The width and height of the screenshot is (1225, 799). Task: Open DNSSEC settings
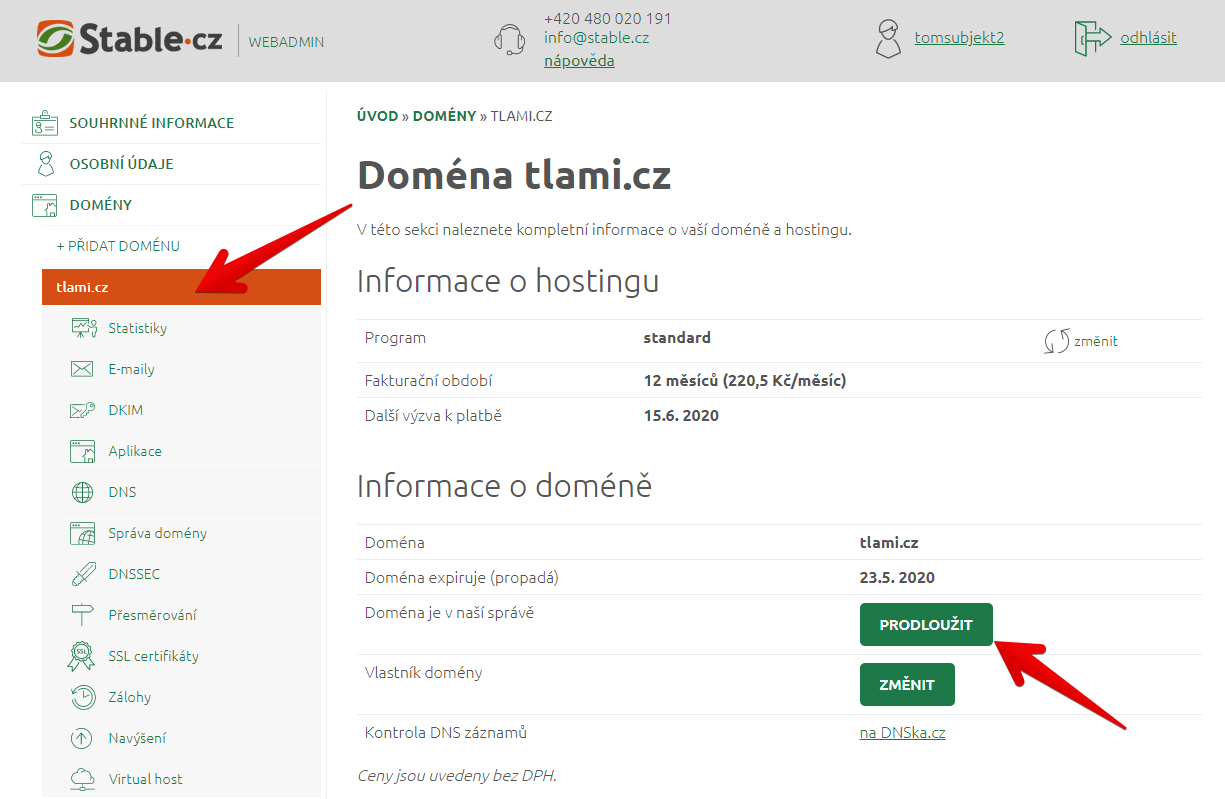(x=134, y=574)
